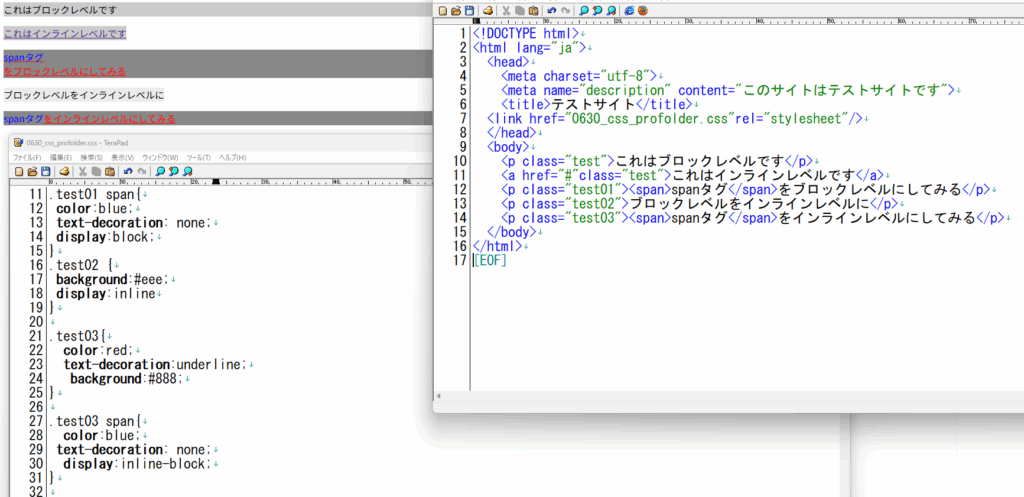Click the これはインラインレベルです hyperlink

[x=64, y=33]
